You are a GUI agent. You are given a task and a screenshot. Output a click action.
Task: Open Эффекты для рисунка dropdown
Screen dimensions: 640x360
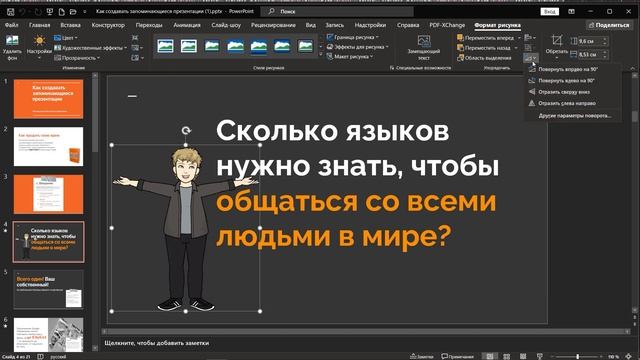358,47
